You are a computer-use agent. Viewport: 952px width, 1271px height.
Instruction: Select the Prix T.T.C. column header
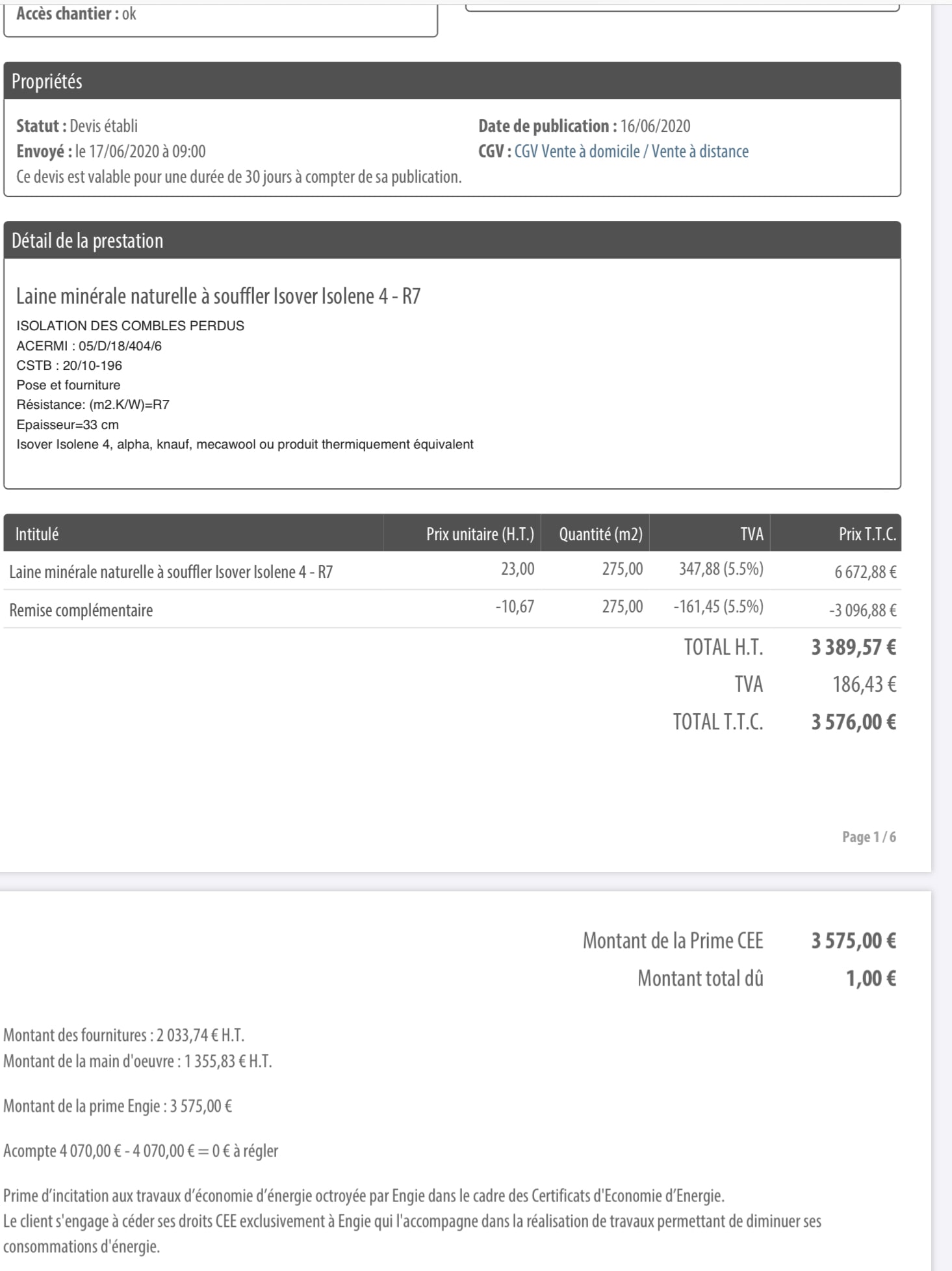coord(836,534)
